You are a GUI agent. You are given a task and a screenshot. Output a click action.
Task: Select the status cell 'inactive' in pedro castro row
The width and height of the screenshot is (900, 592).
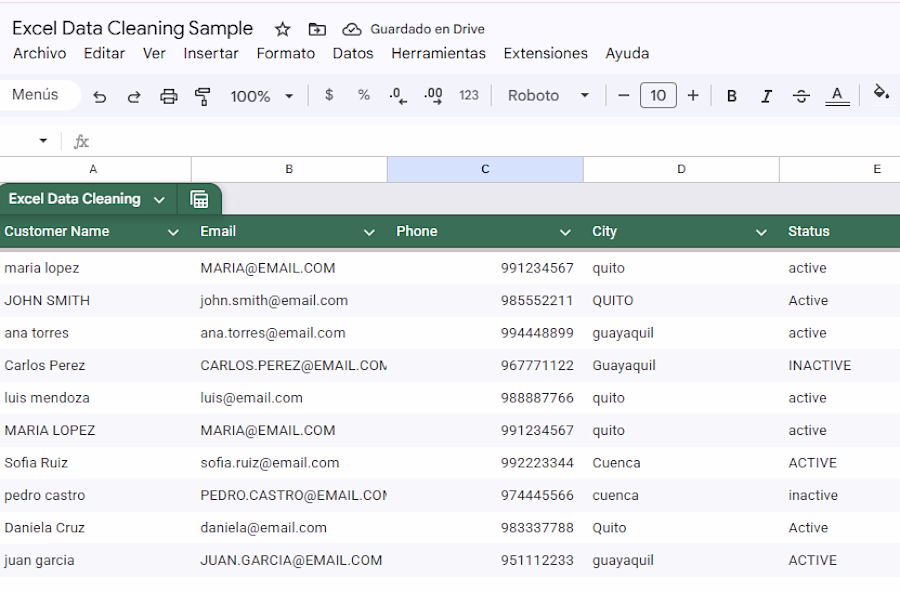[840, 495]
